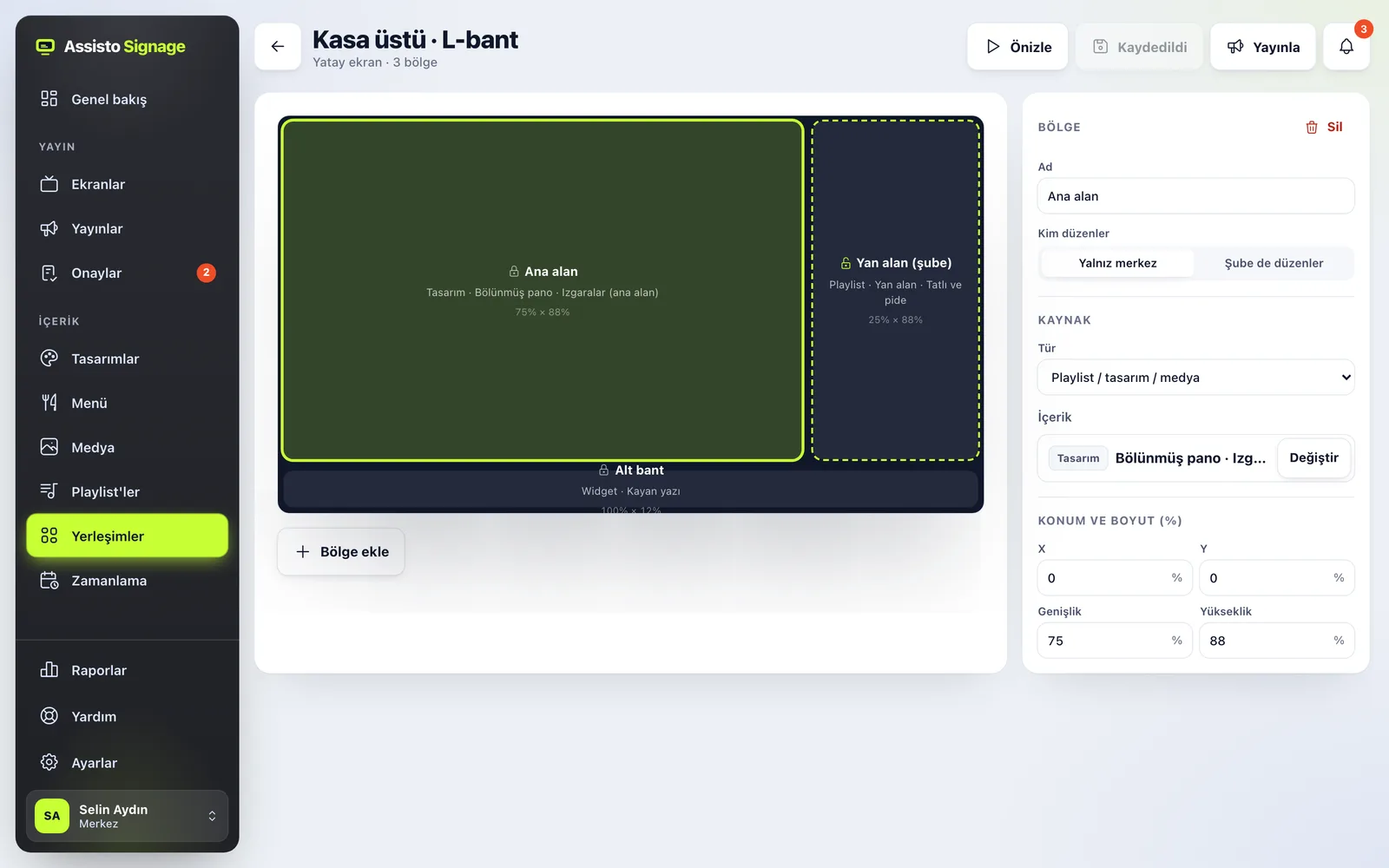
Task: Click the Raporlar chart icon
Action: coord(49,670)
